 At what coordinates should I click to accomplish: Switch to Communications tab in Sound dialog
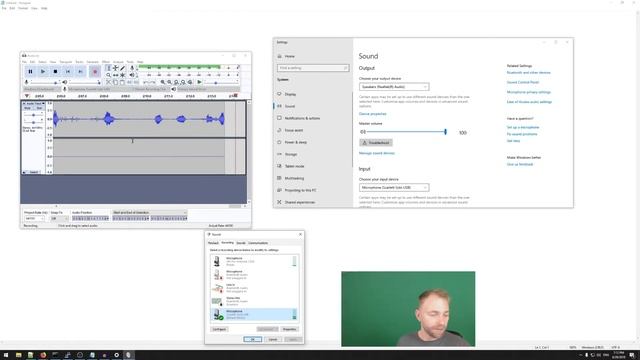[x=258, y=243]
